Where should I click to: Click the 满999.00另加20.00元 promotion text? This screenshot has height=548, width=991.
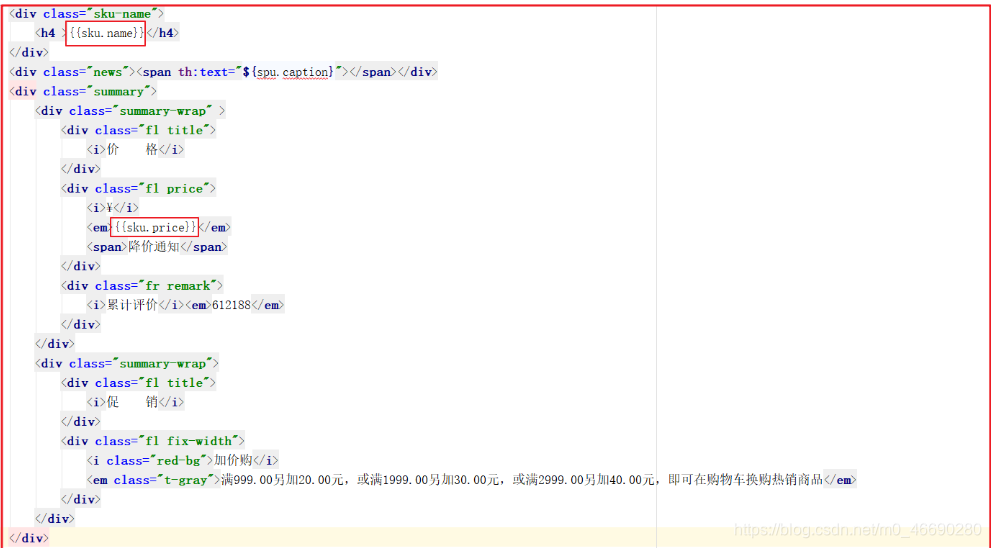(x=282, y=480)
